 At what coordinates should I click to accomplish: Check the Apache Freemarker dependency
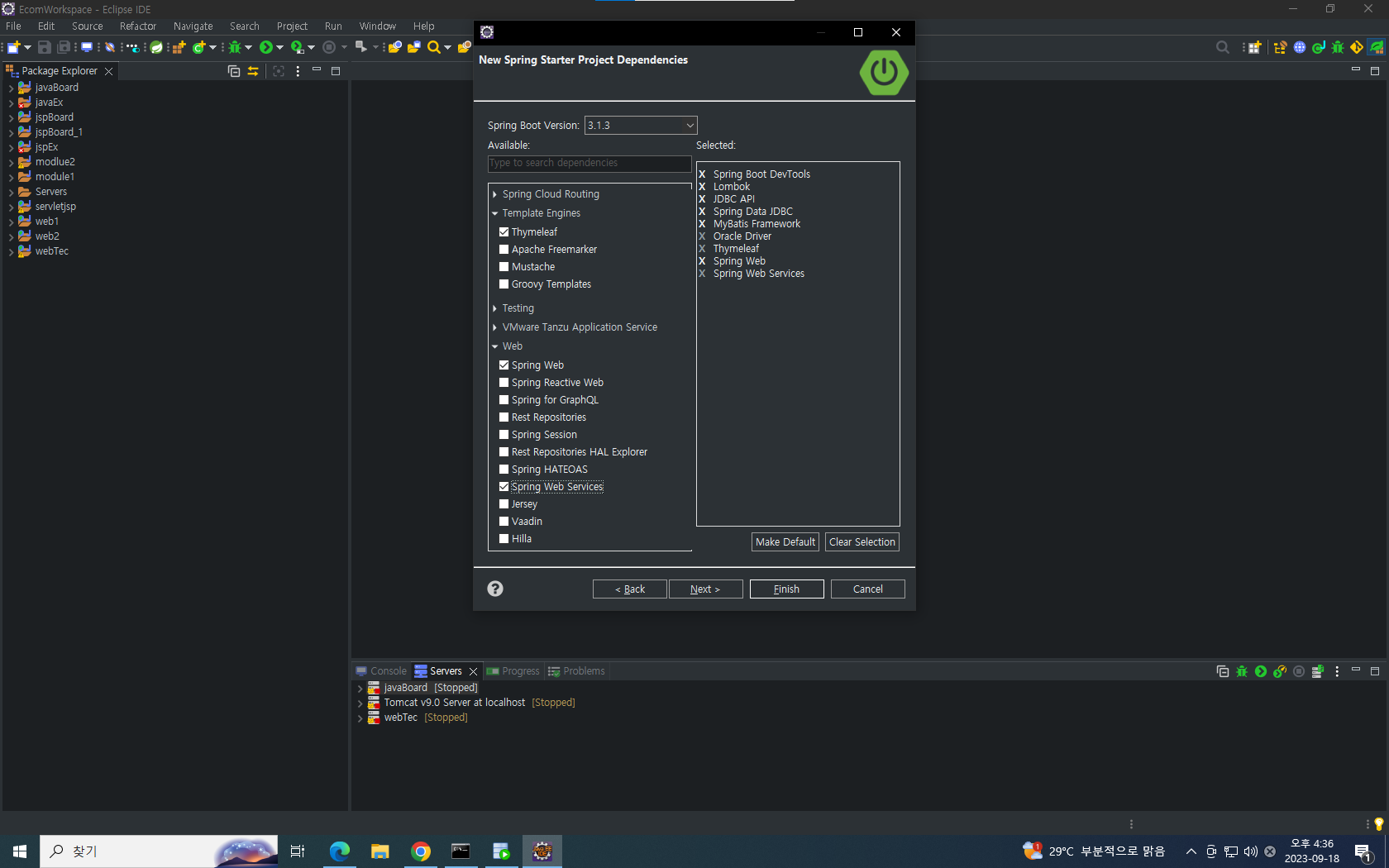tap(504, 250)
